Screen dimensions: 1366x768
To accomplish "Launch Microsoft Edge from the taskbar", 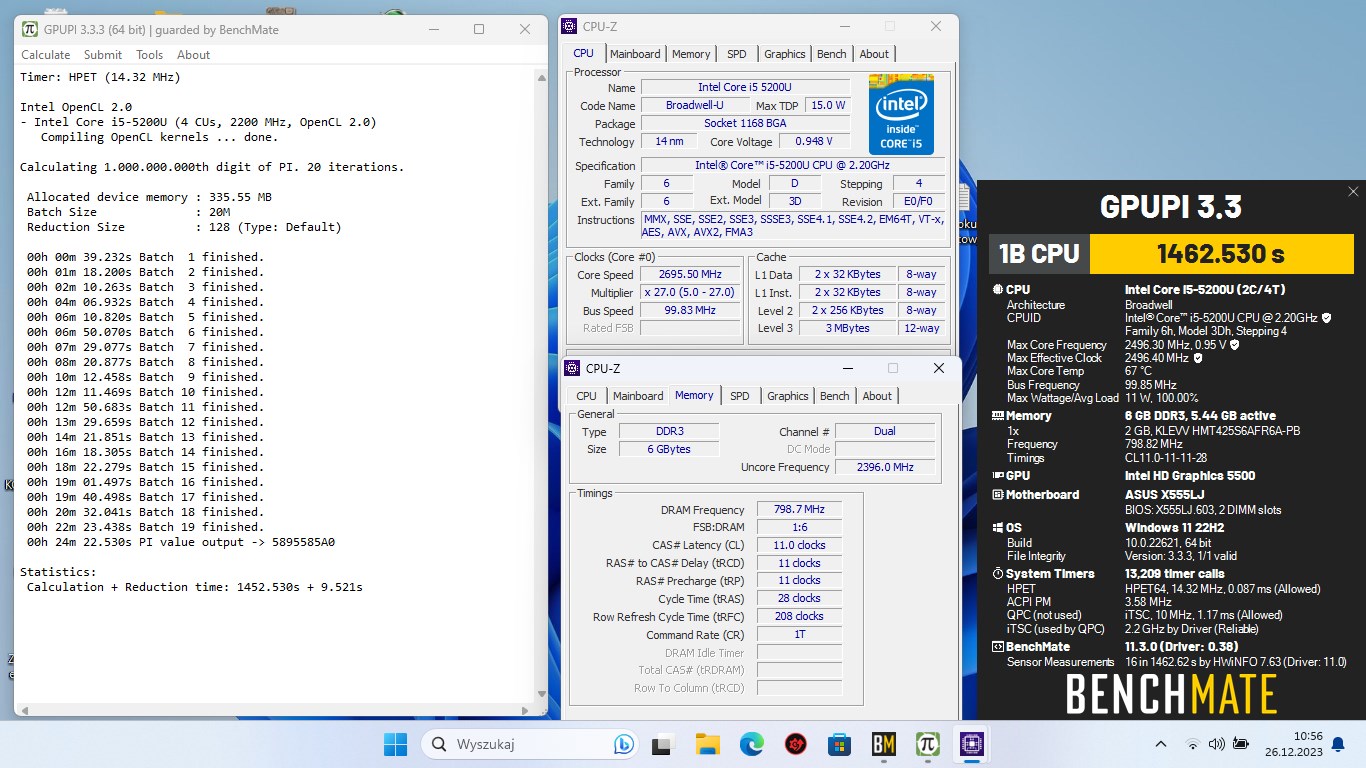I will [x=752, y=745].
